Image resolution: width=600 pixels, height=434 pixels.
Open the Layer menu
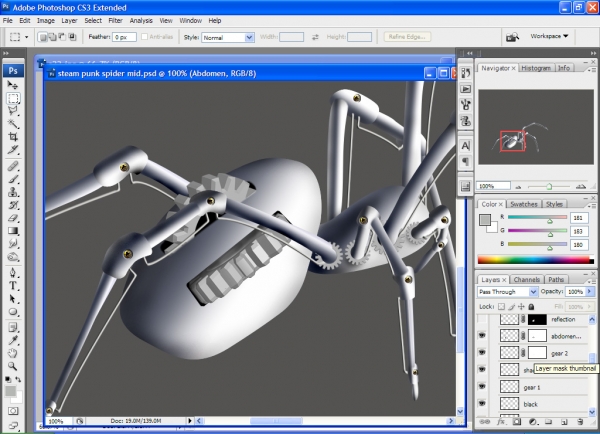click(69, 21)
